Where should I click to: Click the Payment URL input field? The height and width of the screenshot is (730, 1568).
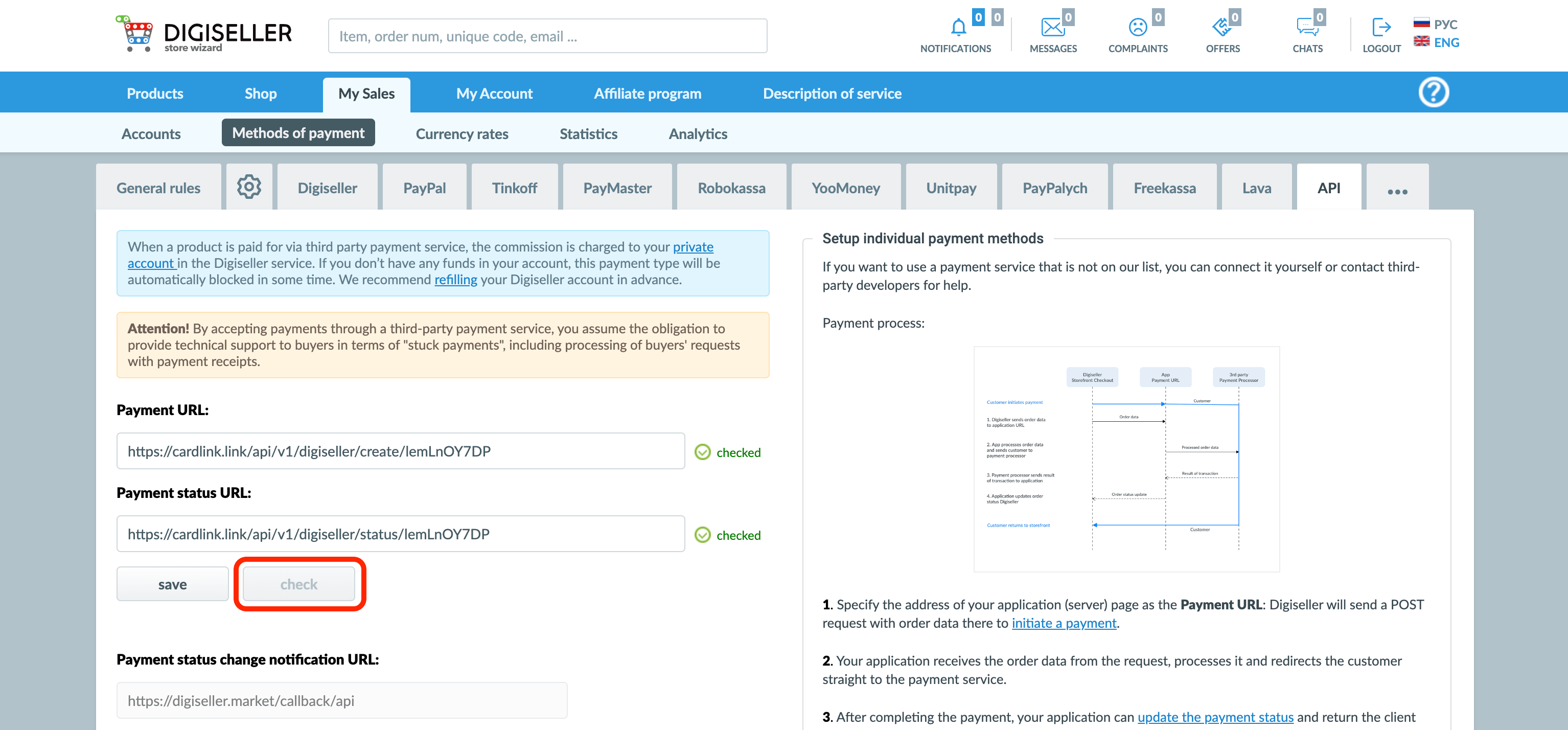[401, 451]
